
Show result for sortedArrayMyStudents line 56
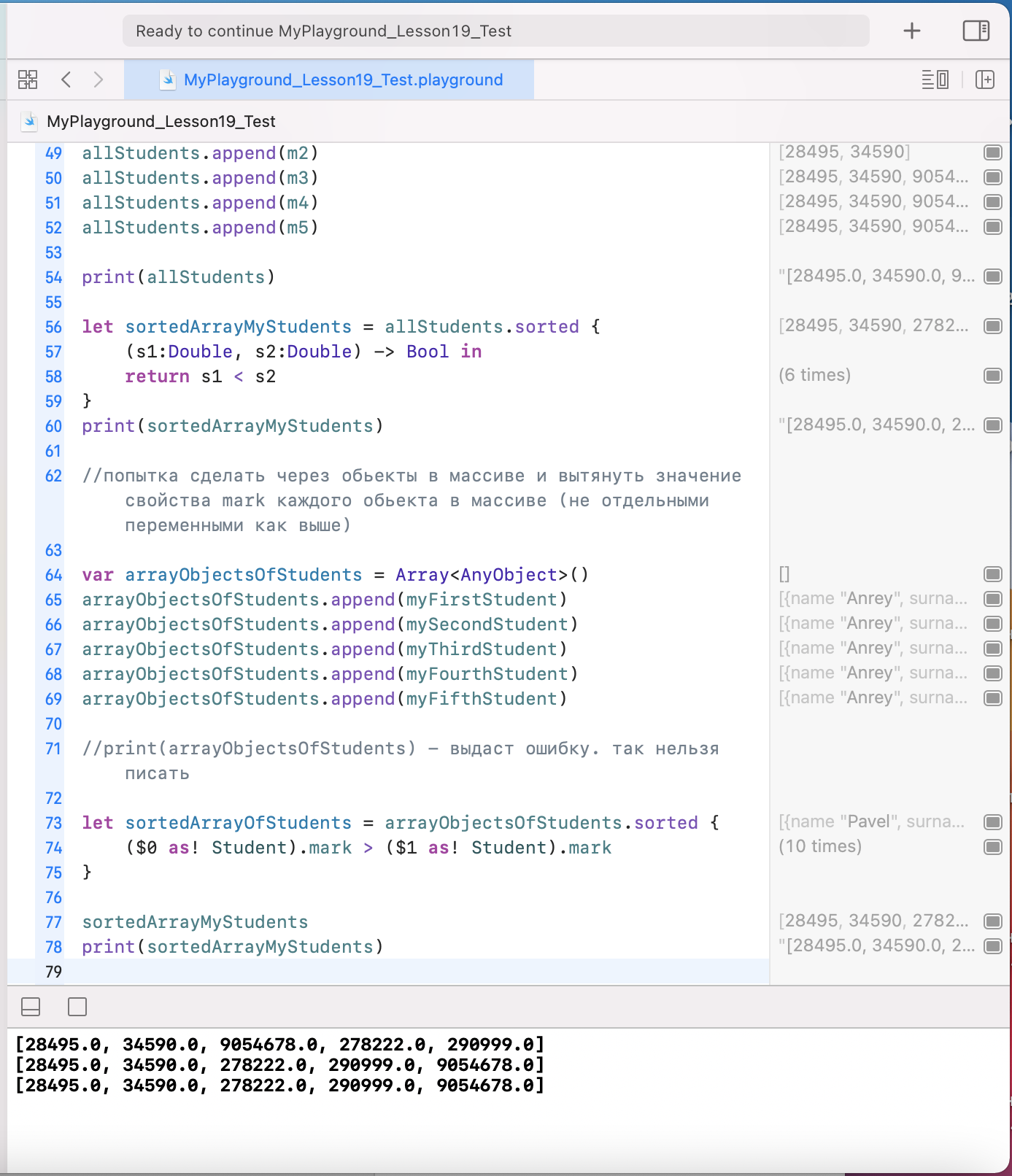[x=993, y=325]
